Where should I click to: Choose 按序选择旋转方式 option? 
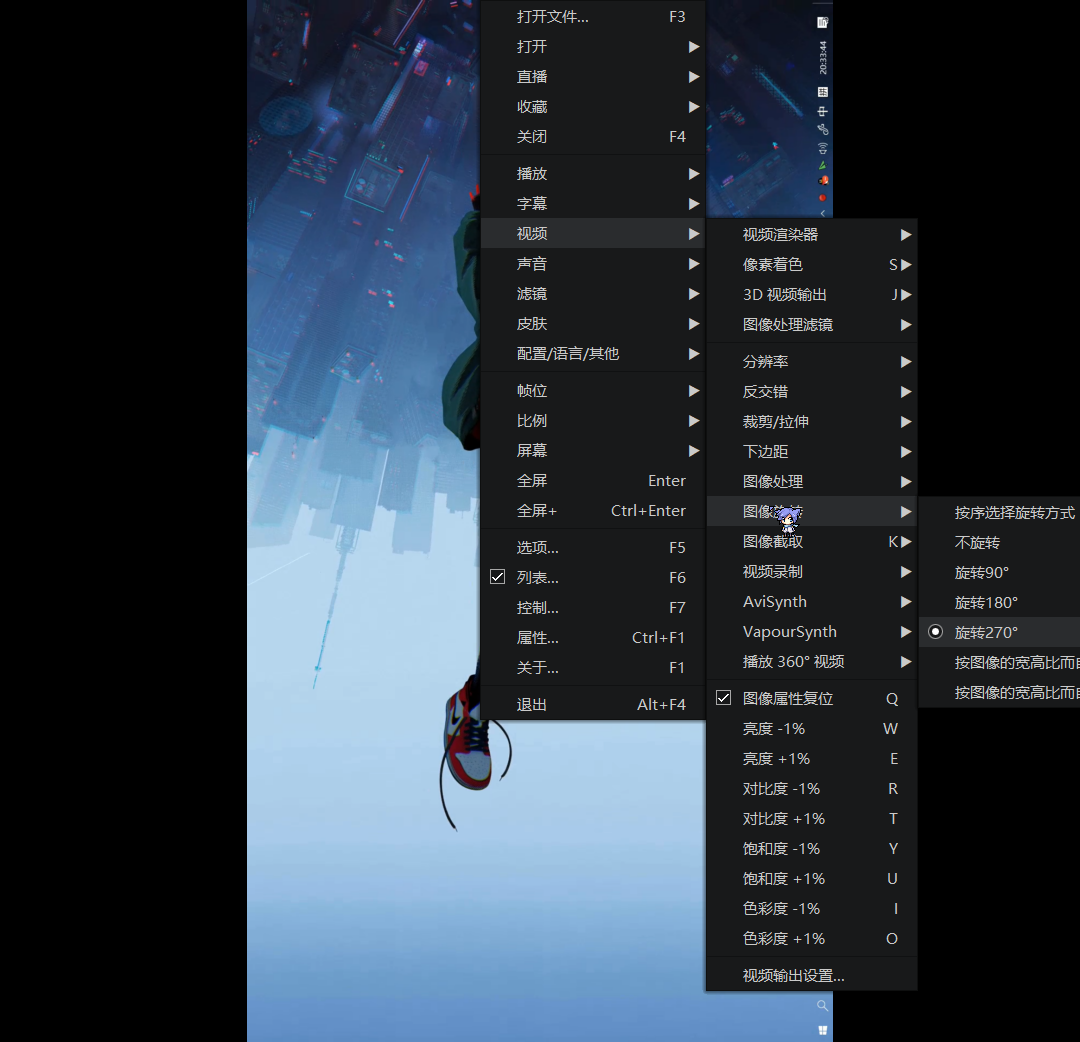coord(999,513)
